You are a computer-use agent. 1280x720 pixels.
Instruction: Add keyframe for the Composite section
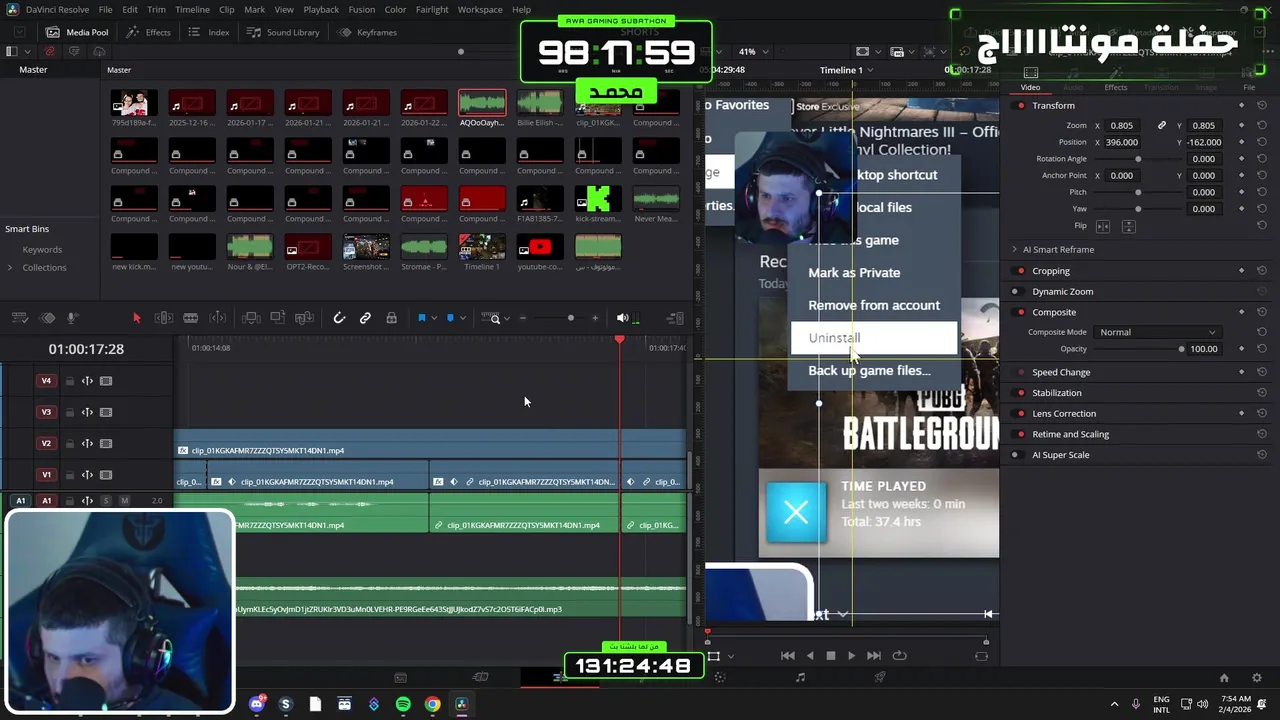click(x=1242, y=312)
